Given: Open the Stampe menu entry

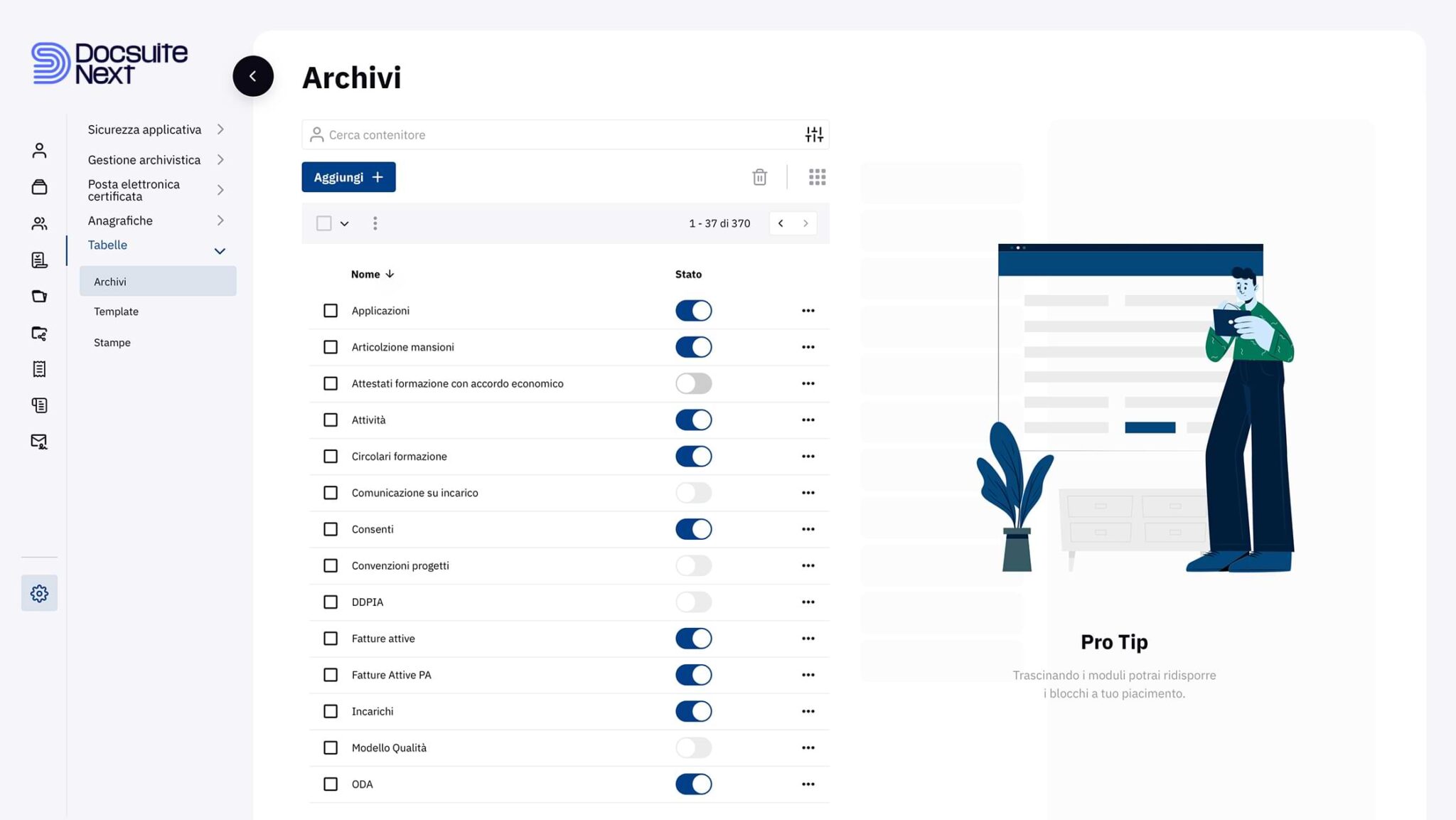Looking at the screenshot, I should point(112,342).
